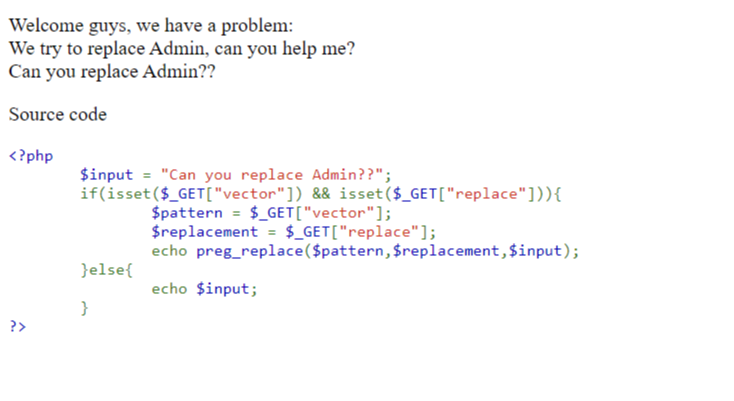The width and height of the screenshot is (734, 401).
Task: Click the "echo $input;" statement
Action: (x=205, y=290)
